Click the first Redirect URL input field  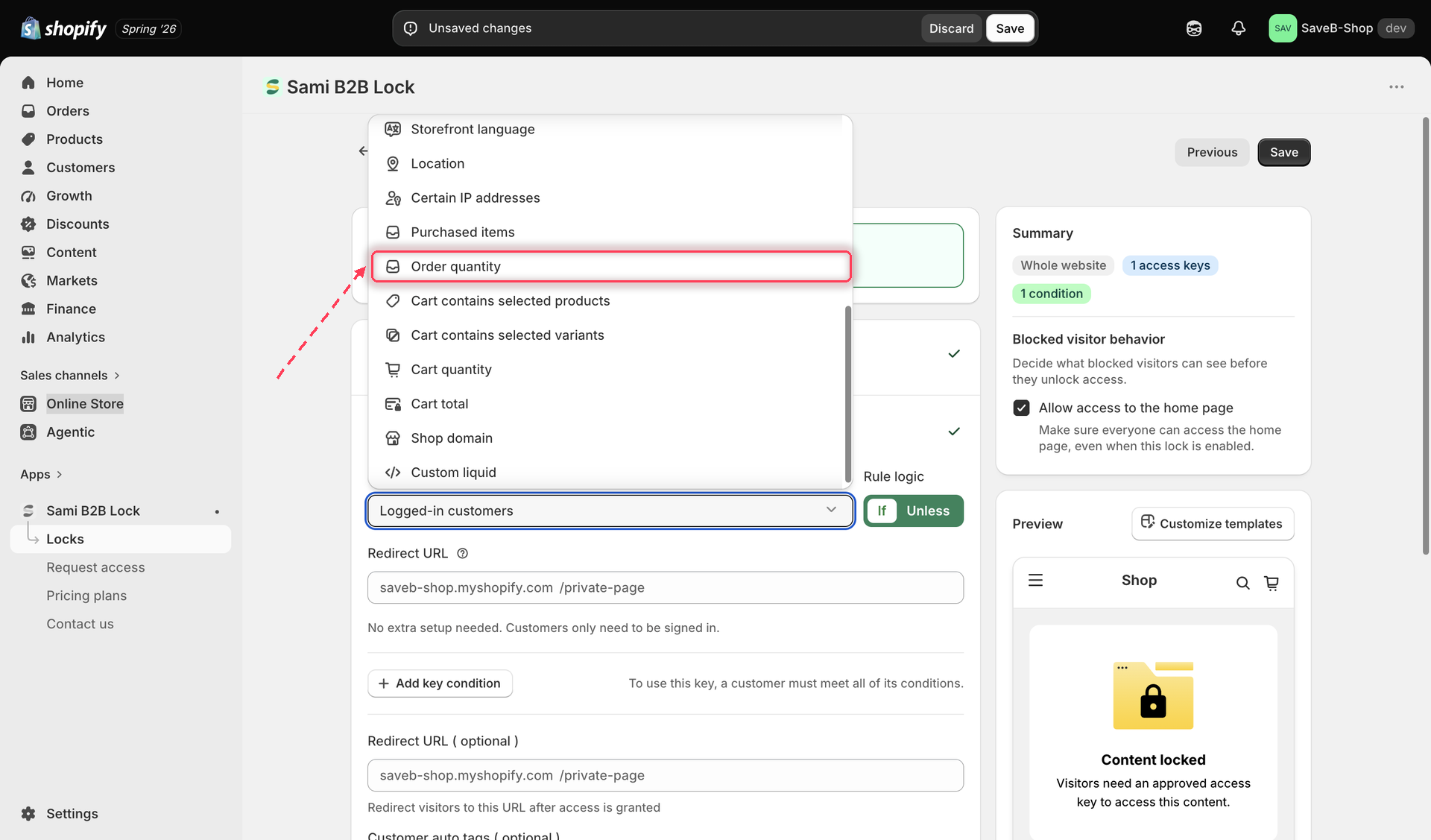coord(665,588)
